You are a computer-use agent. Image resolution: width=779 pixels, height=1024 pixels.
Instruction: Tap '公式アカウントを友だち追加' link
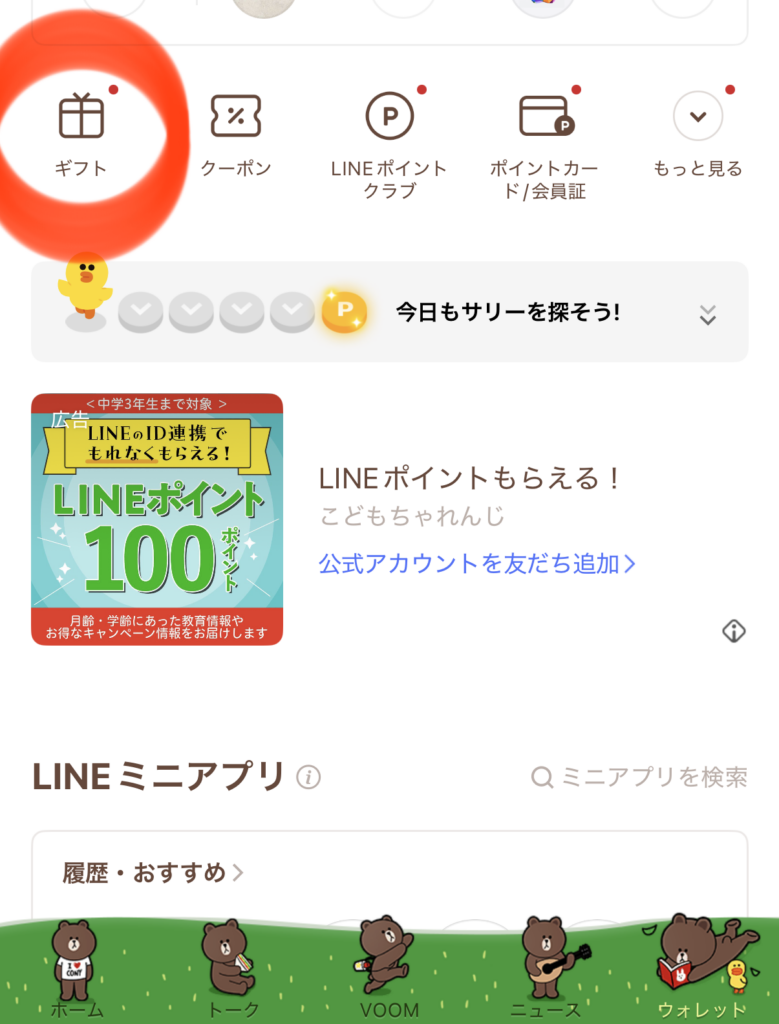pyautogui.click(x=477, y=564)
